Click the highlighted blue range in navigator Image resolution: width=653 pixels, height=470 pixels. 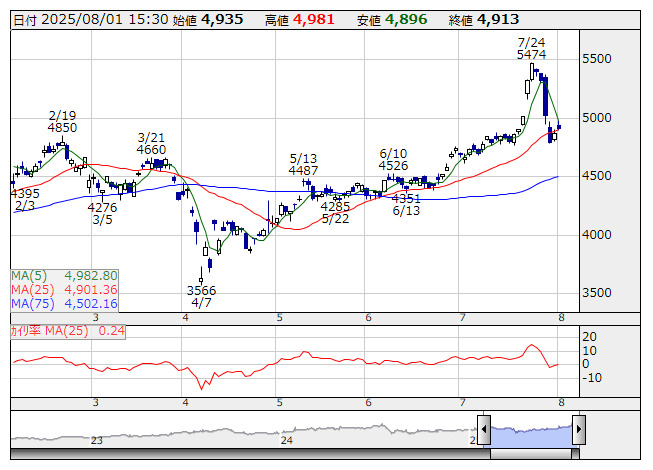[x=530, y=431]
